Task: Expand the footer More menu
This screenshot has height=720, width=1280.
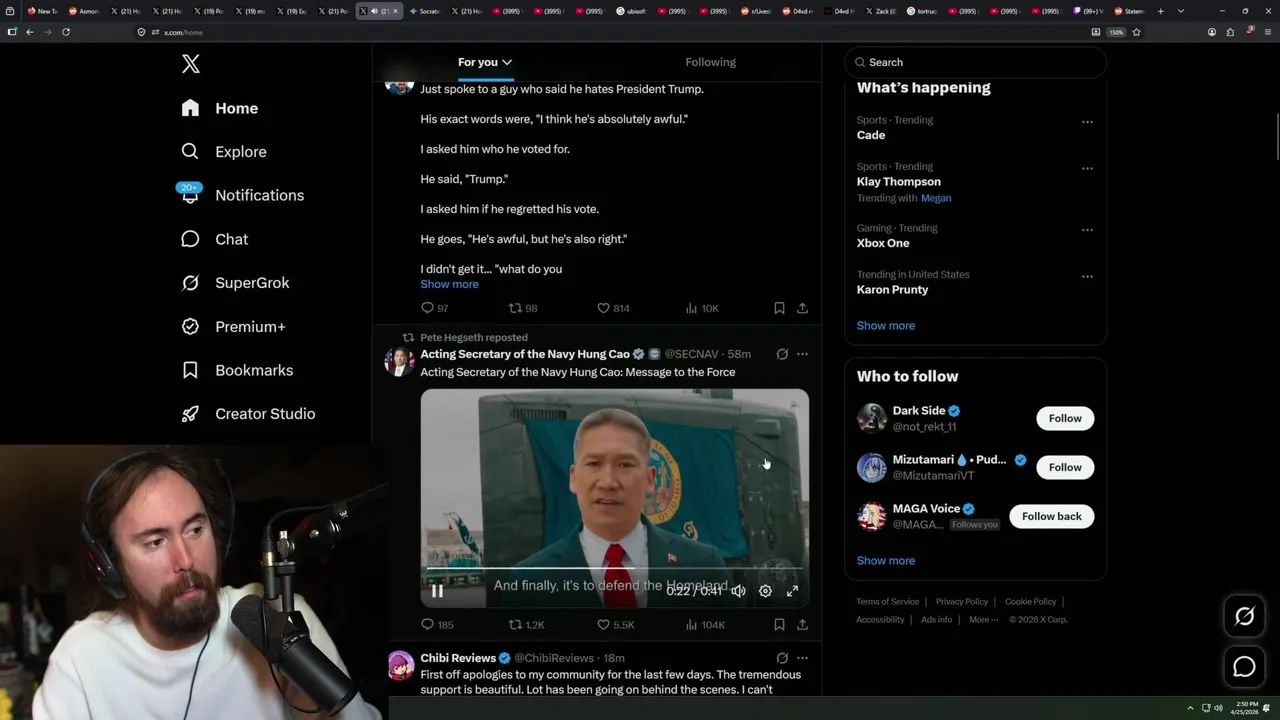Action: click(x=983, y=620)
